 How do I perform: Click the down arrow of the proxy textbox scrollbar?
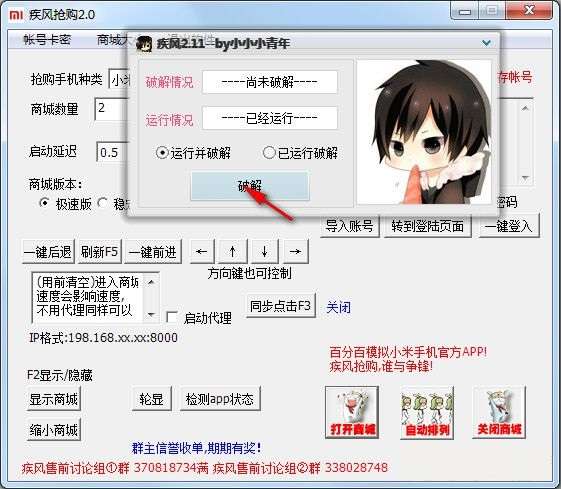(151, 315)
